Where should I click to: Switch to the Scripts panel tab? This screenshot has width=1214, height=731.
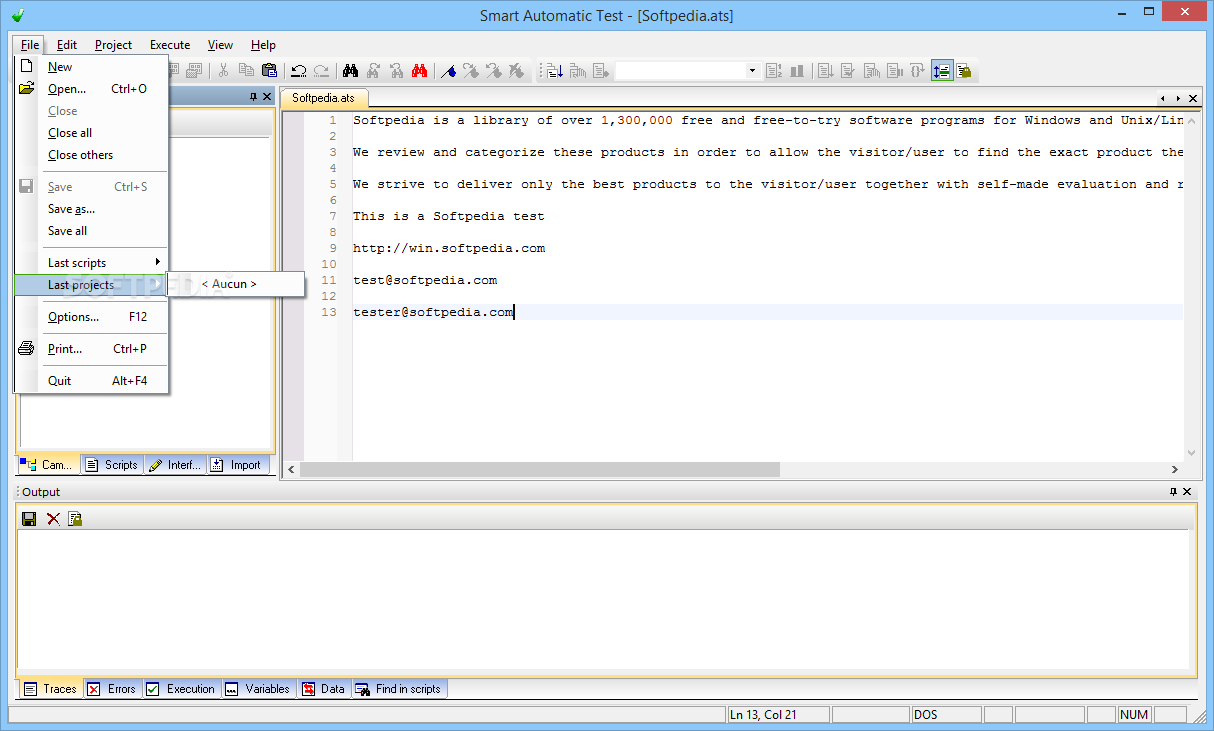(x=111, y=465)
